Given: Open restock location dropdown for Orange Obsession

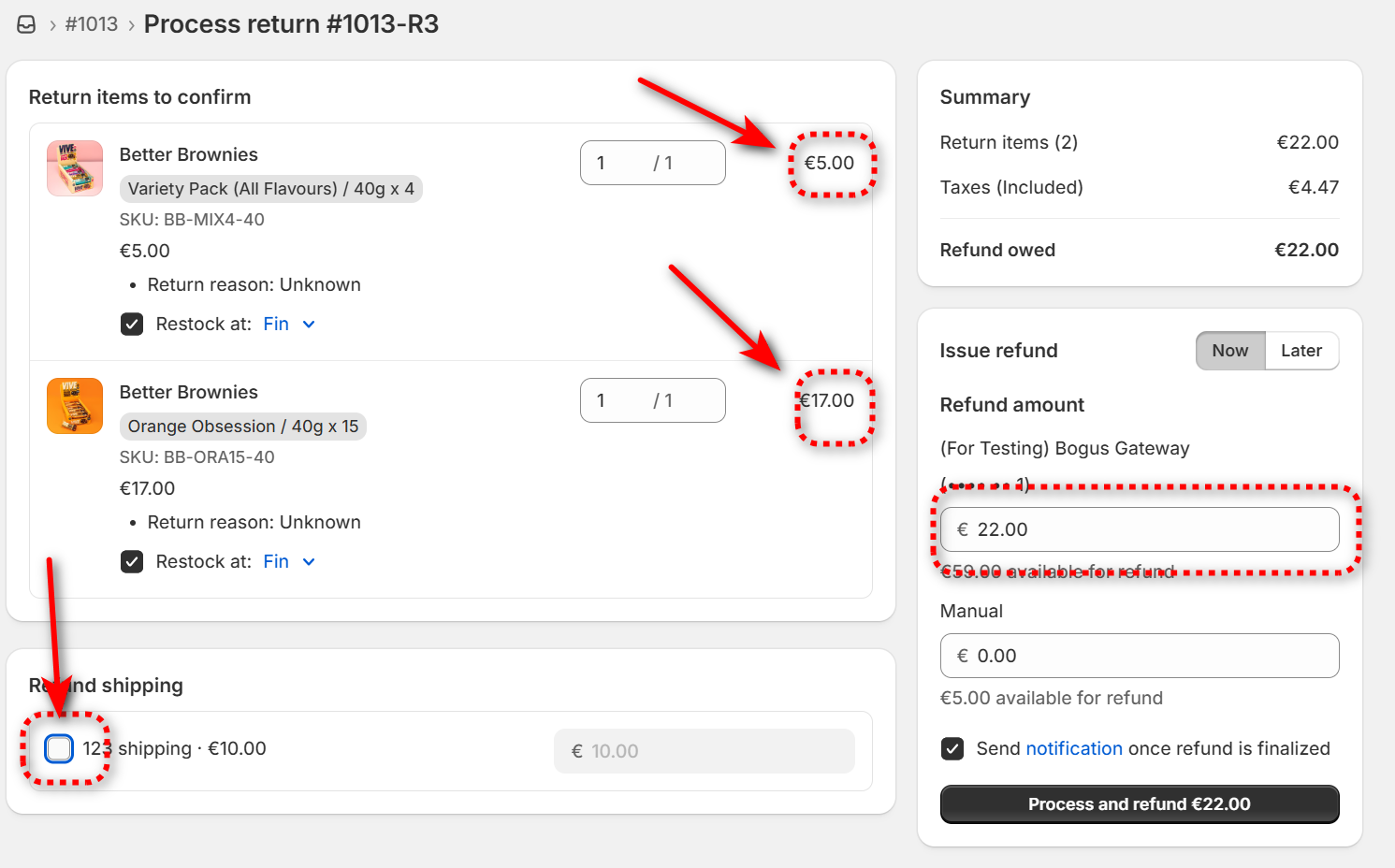Looking at the screenshot, I should pos(289,562).
